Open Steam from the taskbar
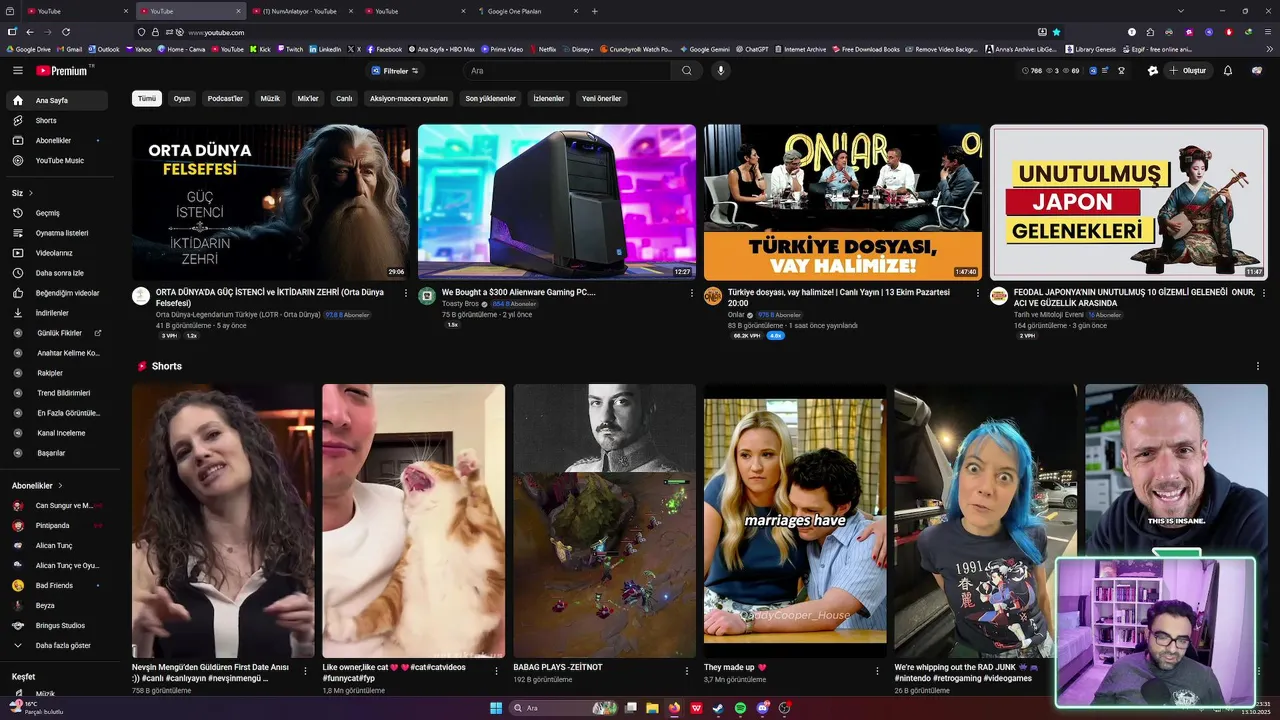Image resolution: width=1280 pixels, height=720 pixels. (x=718, y=708)
